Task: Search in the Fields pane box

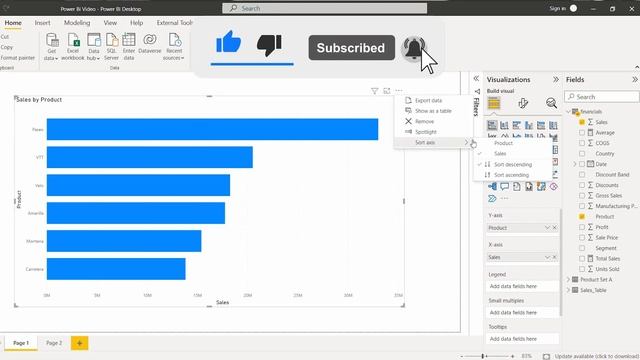Action: [602, 97]
